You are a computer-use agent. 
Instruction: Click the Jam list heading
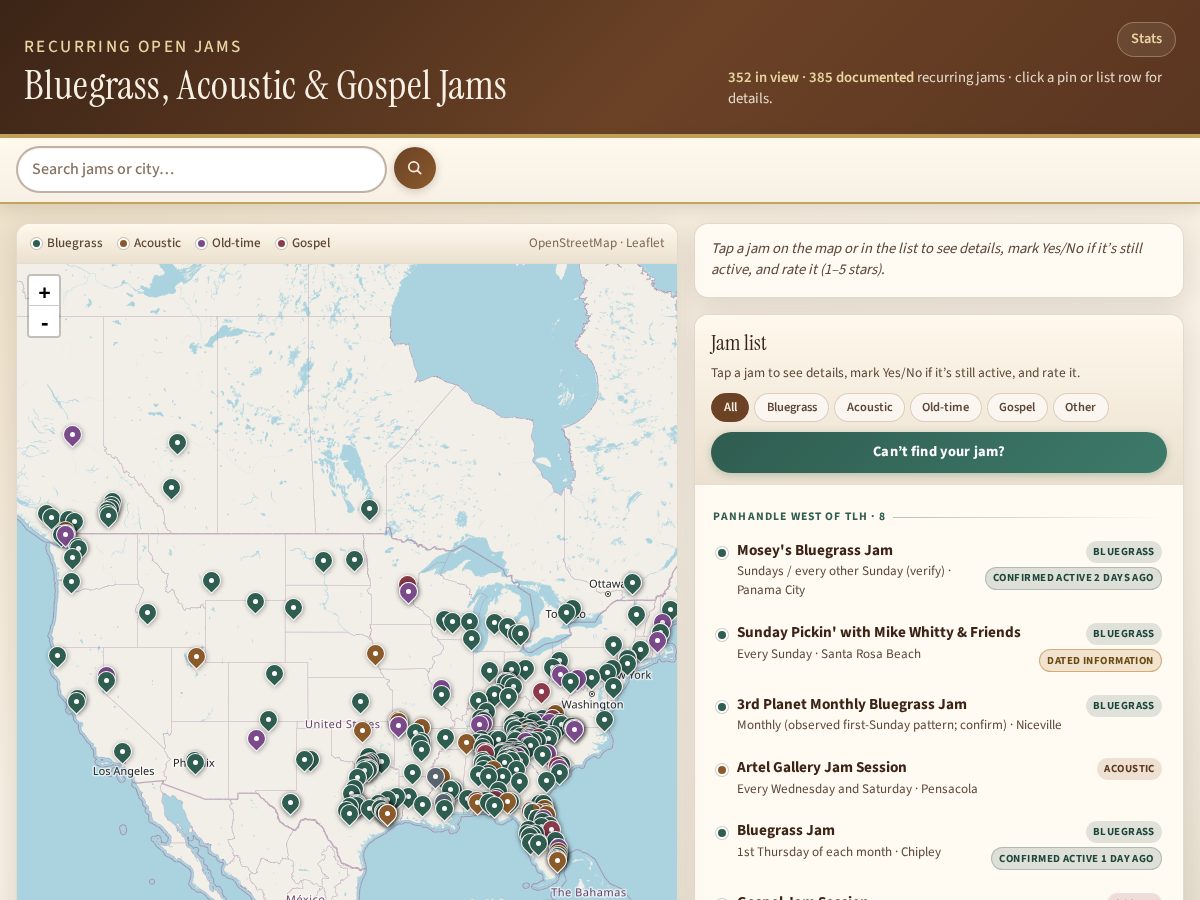pos(738,343)
